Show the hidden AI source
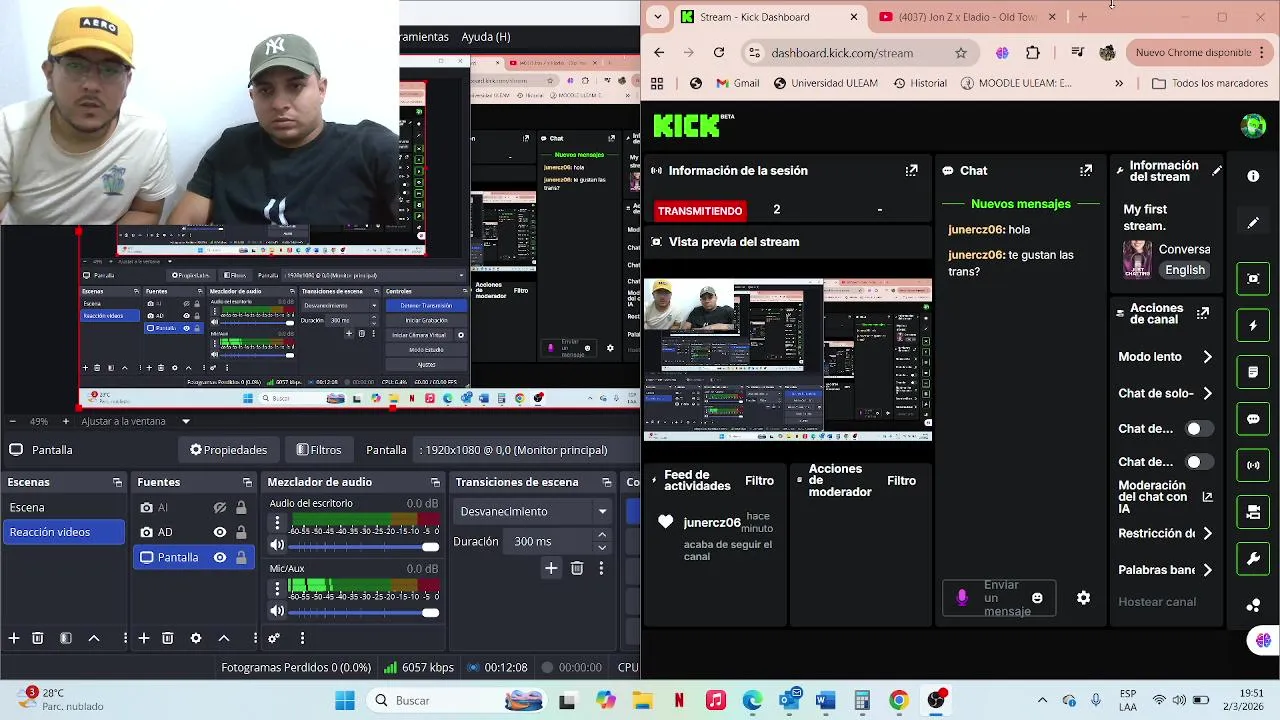The height and width of the screenshot is (720, 1280). tap(220, 507)
